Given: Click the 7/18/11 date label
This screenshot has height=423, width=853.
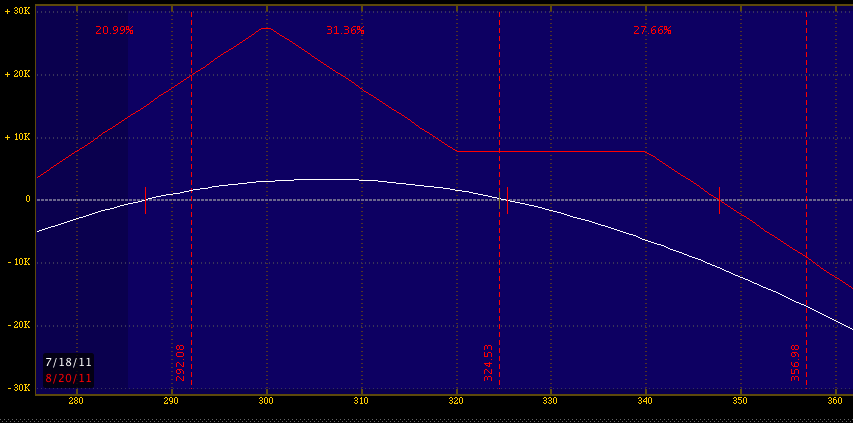Looking at the screenshot, I should click(x=69, y=362).
